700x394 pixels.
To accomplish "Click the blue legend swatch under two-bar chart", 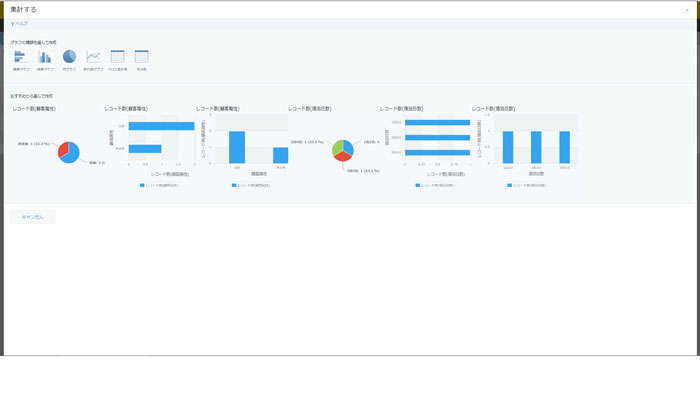I will (x=142, y=185).
